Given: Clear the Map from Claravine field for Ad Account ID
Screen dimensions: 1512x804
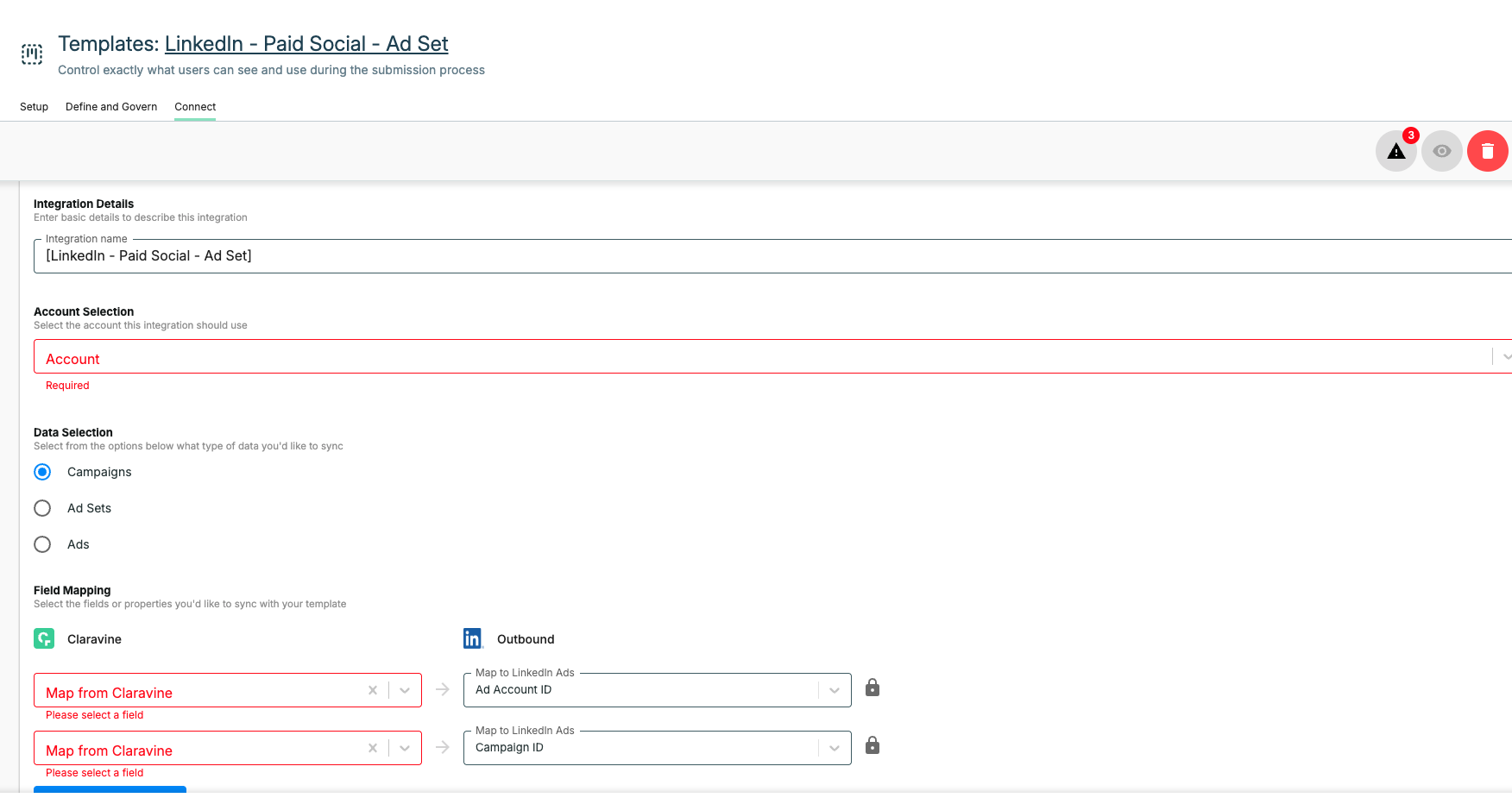Looking at the screenshot, I should coord(373,690).
